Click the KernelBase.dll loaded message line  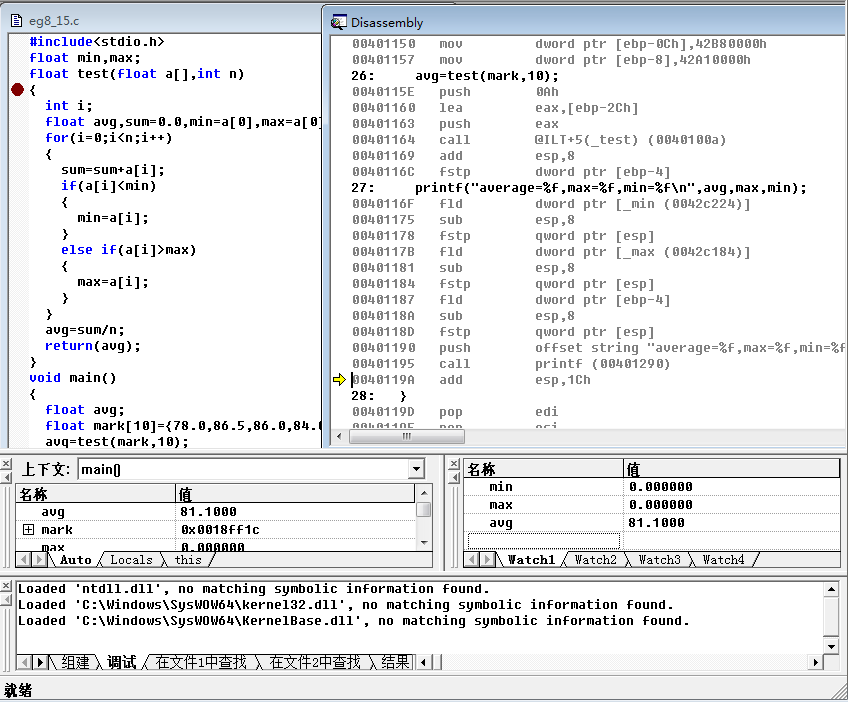354,620
